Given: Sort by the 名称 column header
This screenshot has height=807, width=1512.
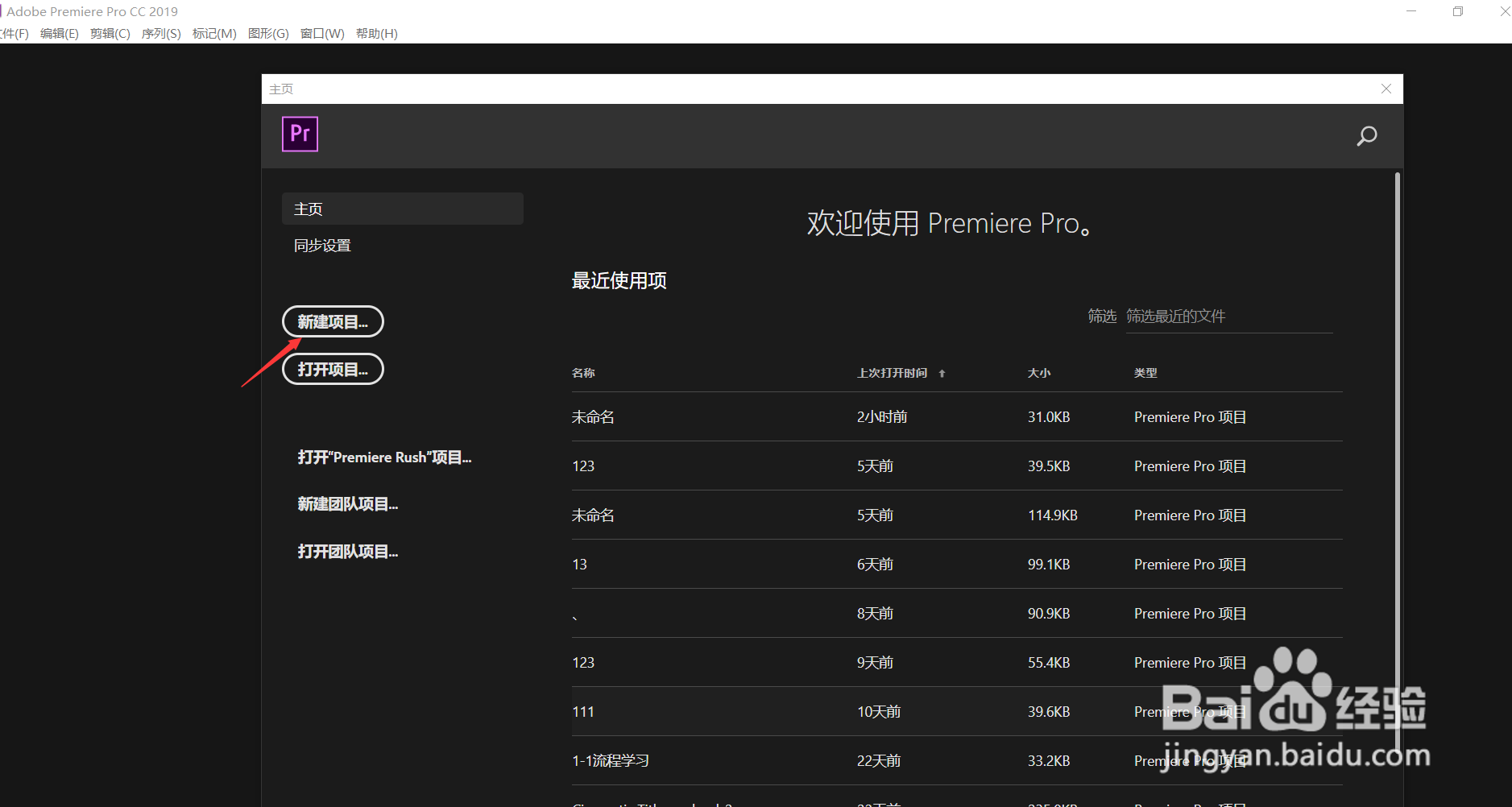Looking at the screenshot, I should coord(583,373).
